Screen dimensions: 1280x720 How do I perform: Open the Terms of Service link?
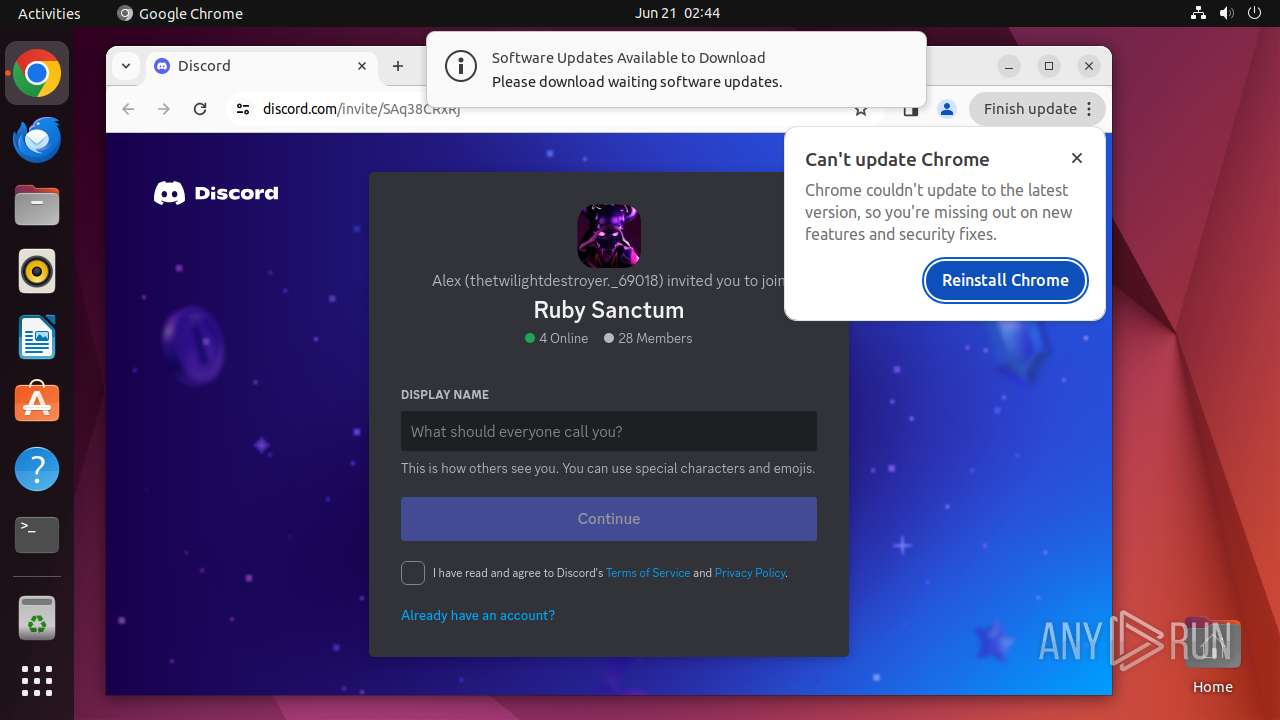pos(648,573)
